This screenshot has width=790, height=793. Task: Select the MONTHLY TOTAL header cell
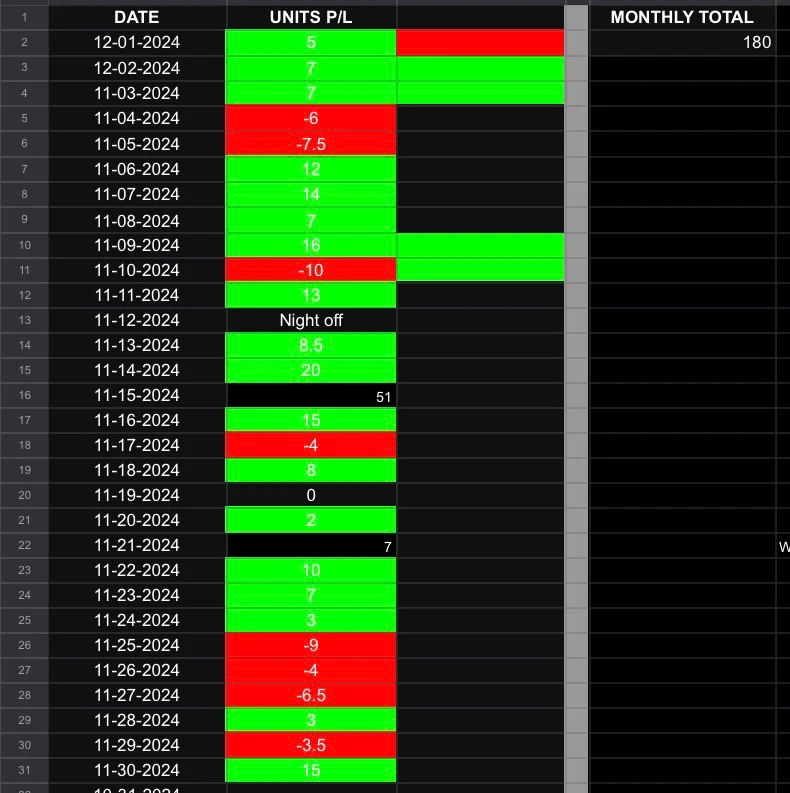682,17
